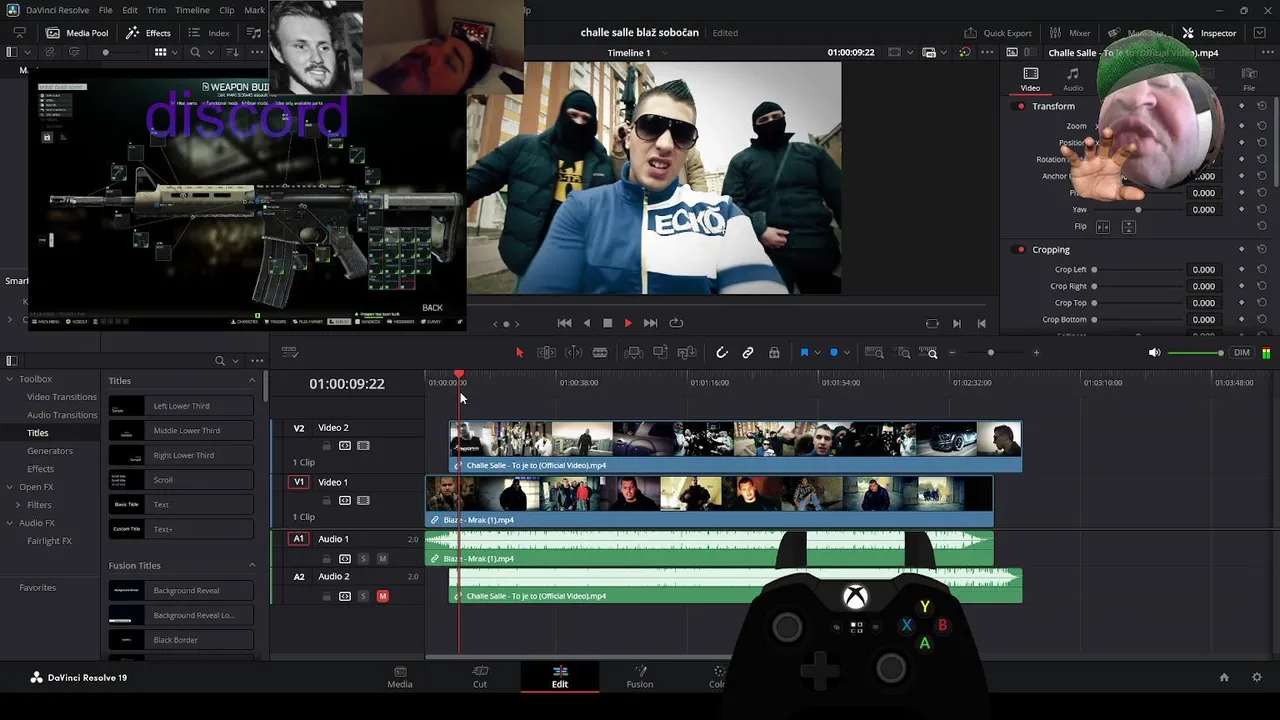This screenshot has width=1280, height=720.
Task: Mute monitoring with the speaker icon
Action: pos(1155,353)
